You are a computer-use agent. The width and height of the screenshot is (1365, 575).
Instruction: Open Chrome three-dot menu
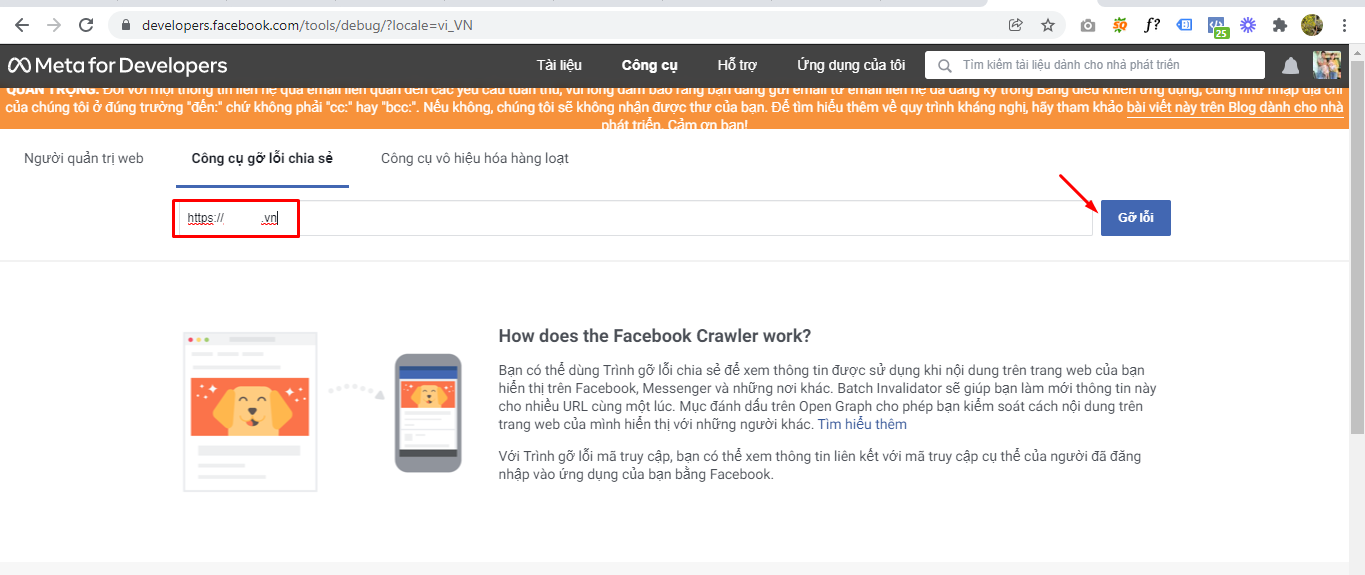point(1344,25)
